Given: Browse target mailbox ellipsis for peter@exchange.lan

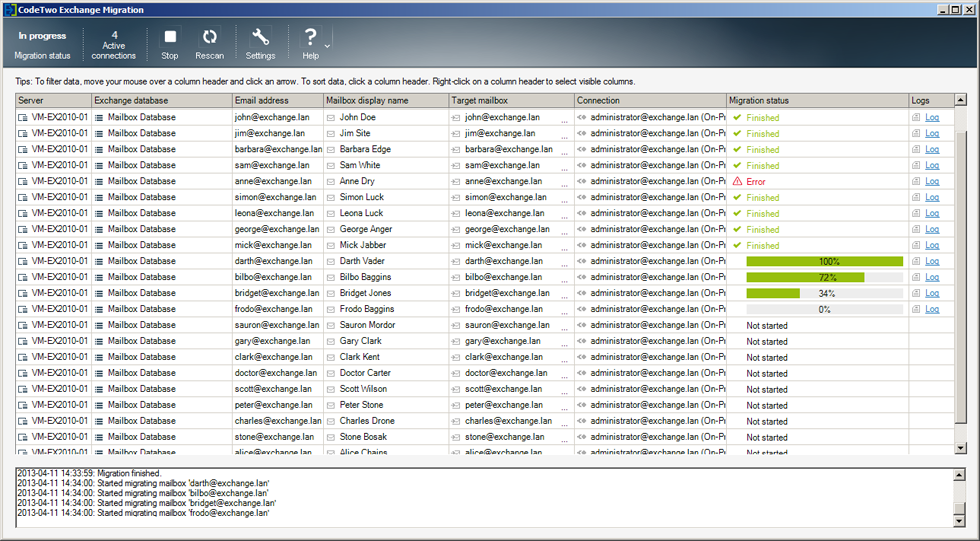Looking at the screenshot, I should (564, 409).
